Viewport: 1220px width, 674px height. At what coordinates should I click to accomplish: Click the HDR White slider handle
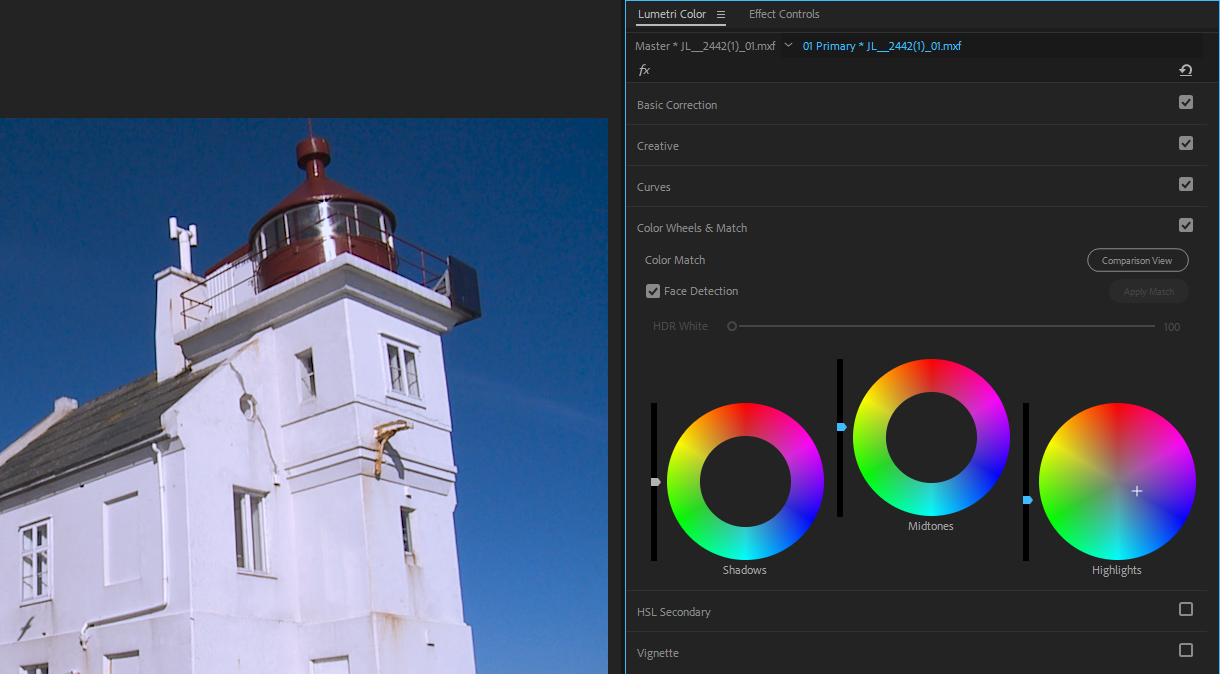(731, 325)
